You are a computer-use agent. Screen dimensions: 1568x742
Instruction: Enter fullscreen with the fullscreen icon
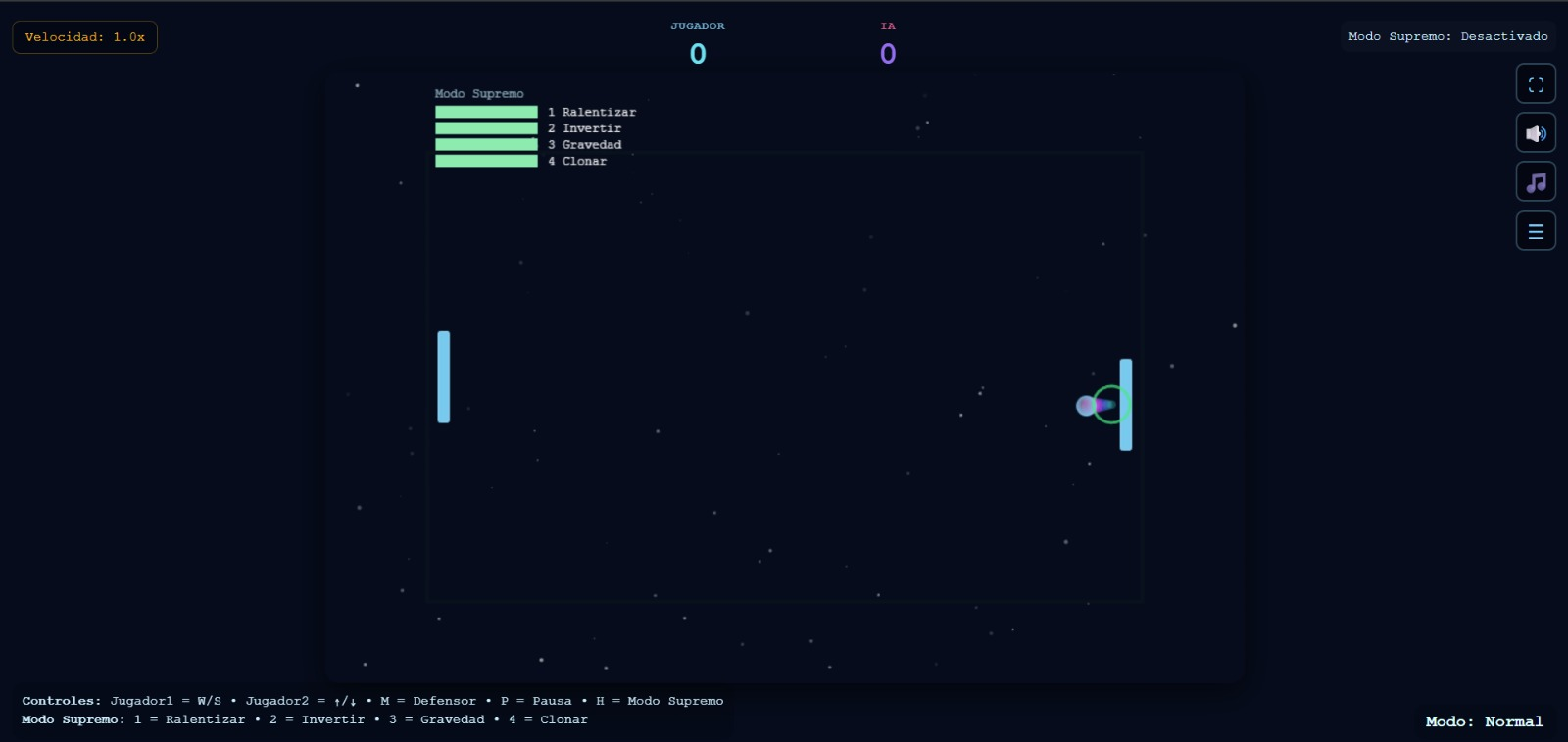point(1536,85)
